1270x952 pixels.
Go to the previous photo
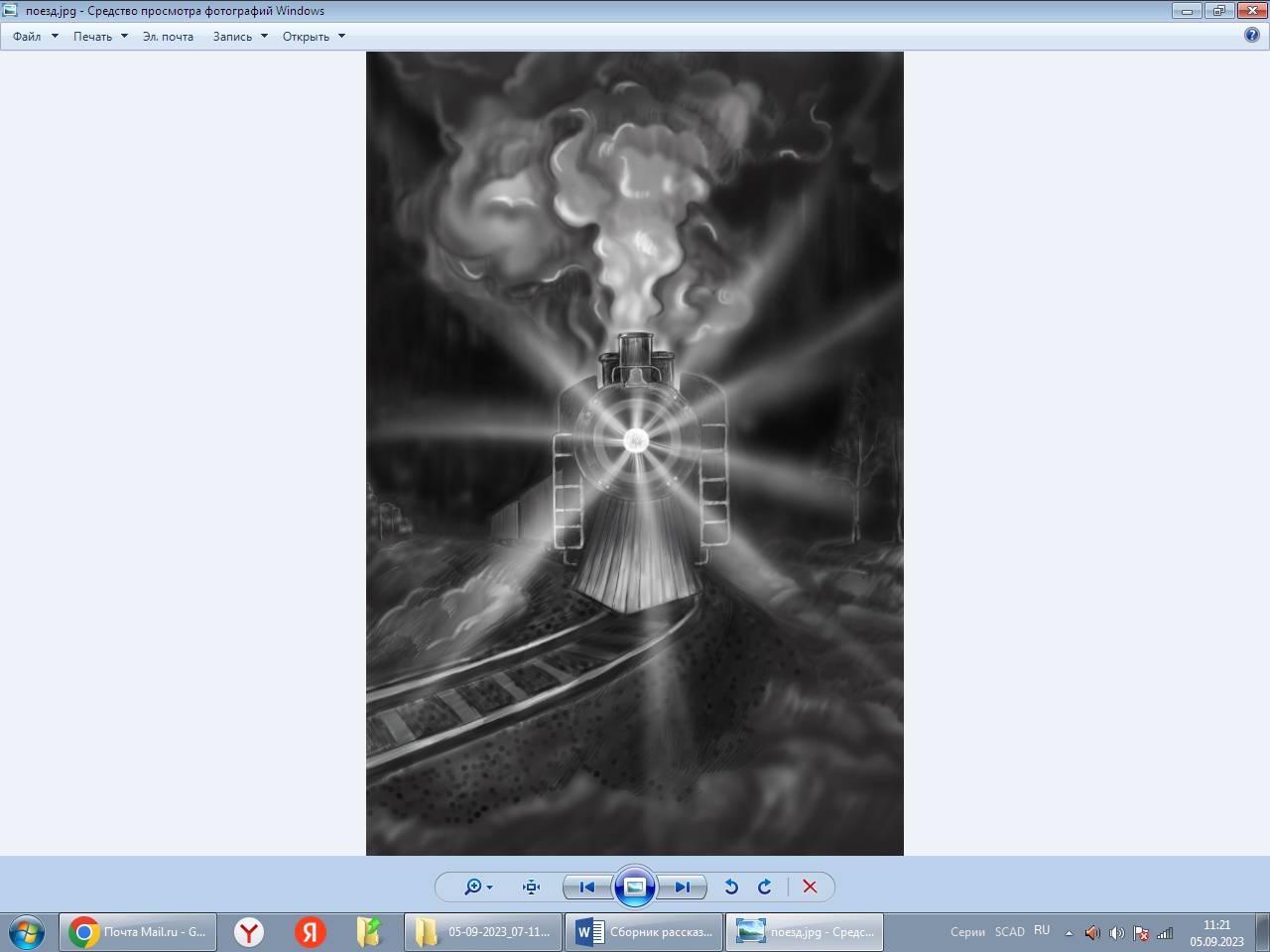pyautogui.click(x=586, y=887)
